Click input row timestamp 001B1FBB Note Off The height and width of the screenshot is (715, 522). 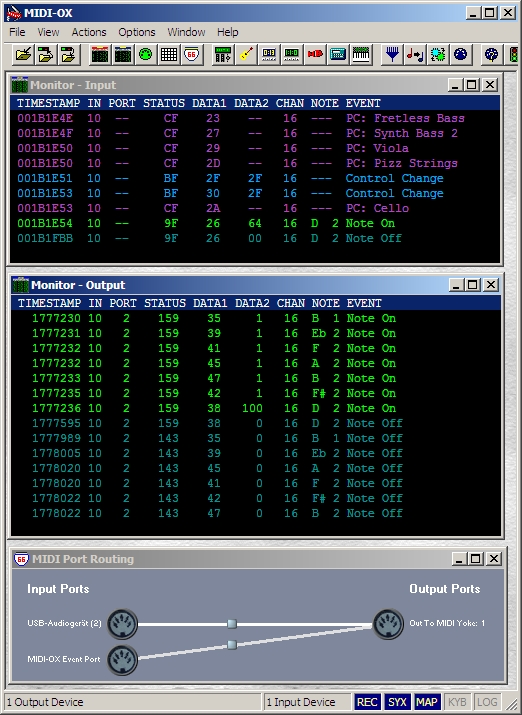click(255, 238)
